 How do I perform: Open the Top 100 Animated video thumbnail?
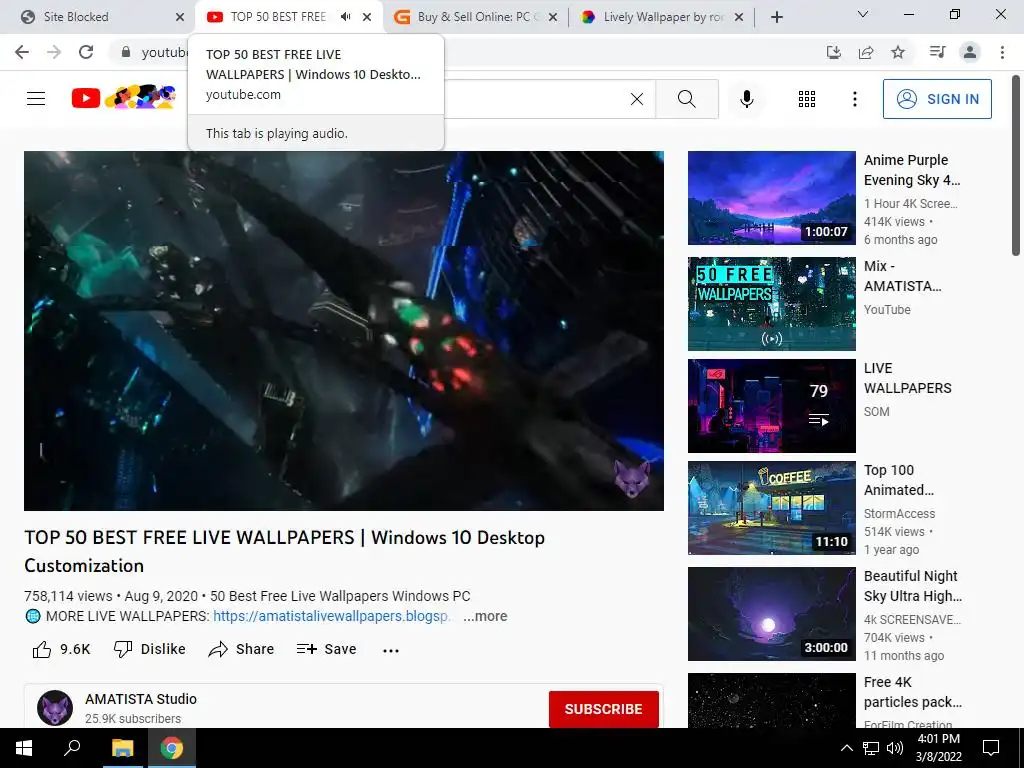771,508
